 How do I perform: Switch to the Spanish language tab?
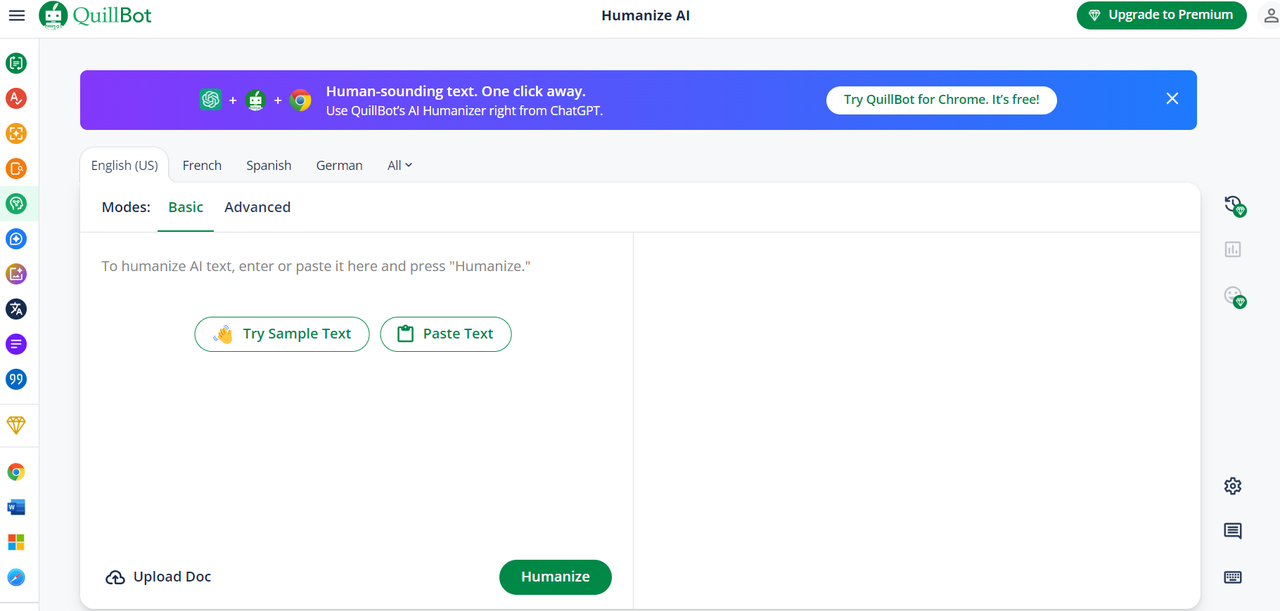269,165
